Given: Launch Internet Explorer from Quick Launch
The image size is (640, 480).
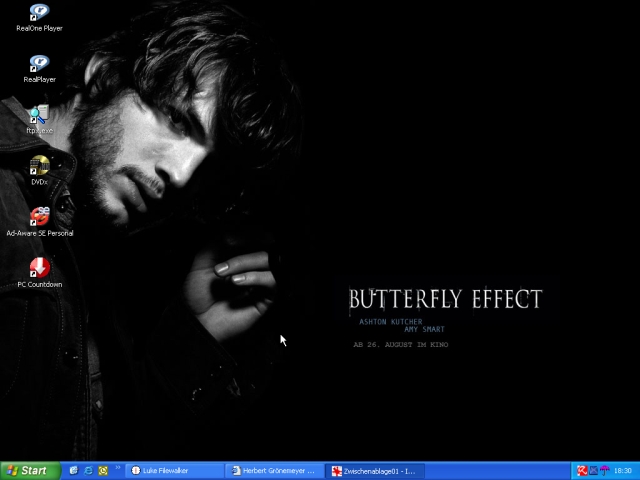Looking at the screenshot, I should (x=88, y=470).
